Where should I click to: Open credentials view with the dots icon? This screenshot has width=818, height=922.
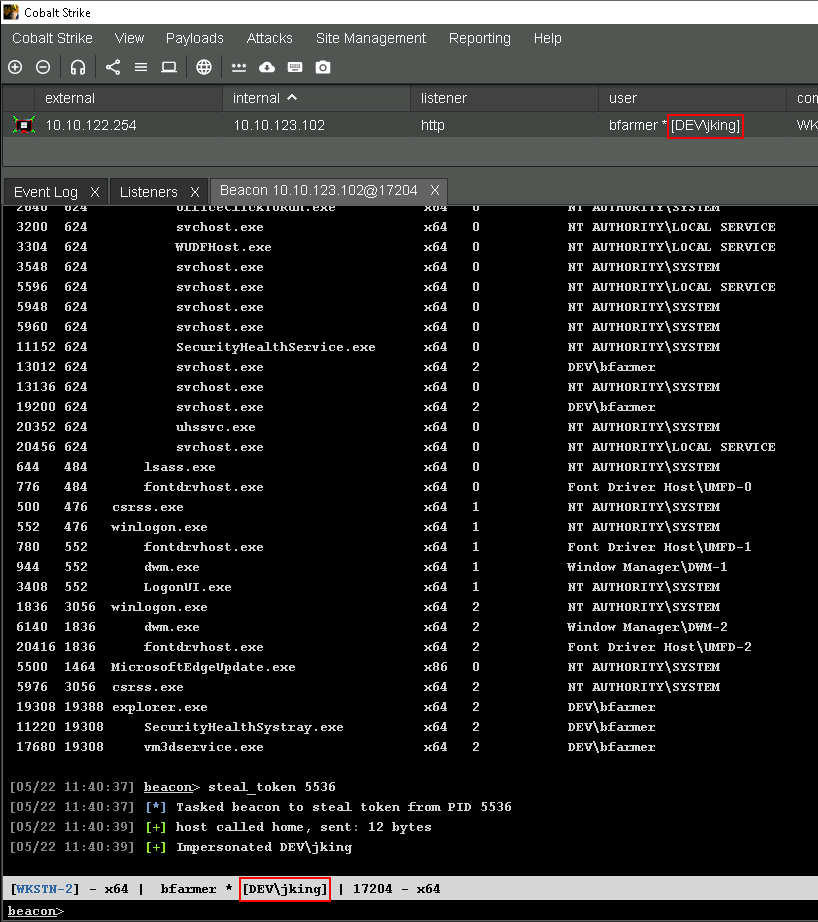pos(239,67)
